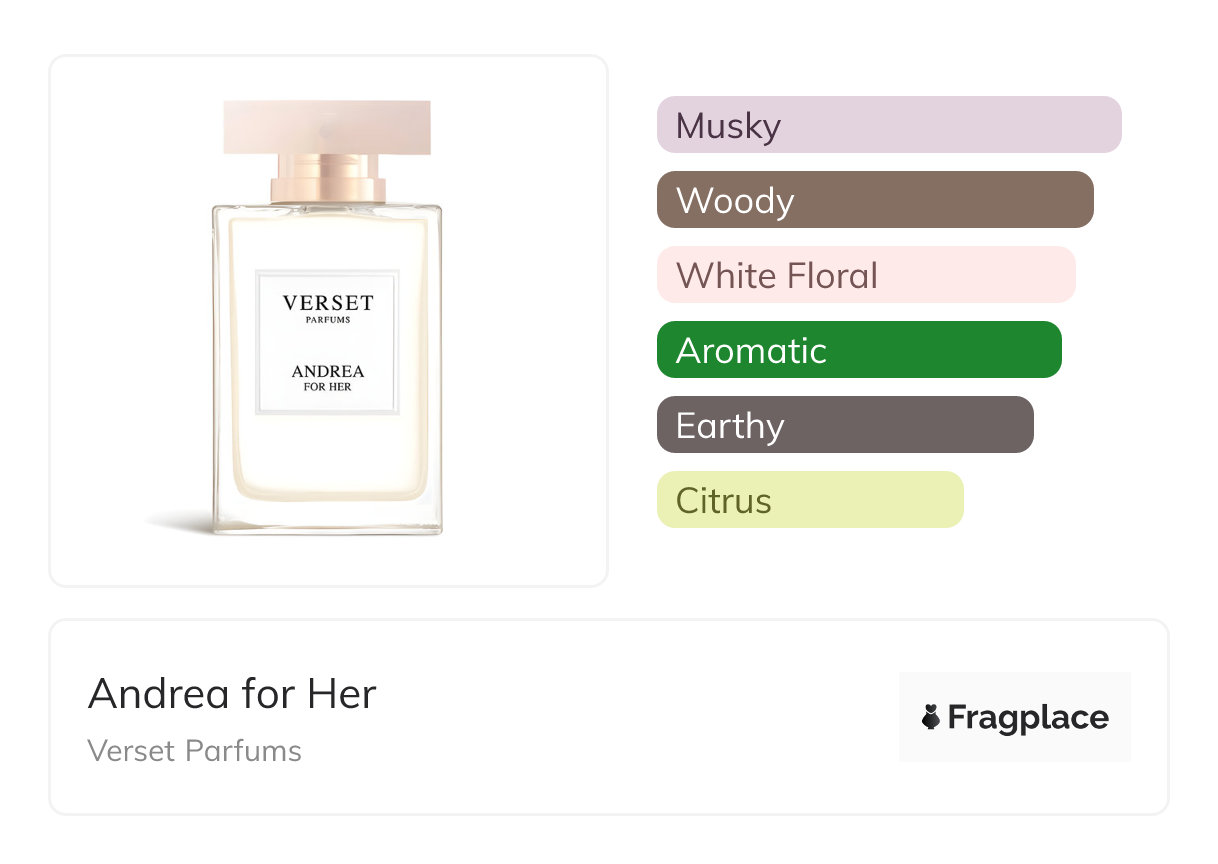Select the yellow-green Citrus accord bar
1218x864 pixels.
[x=809, y=500]
